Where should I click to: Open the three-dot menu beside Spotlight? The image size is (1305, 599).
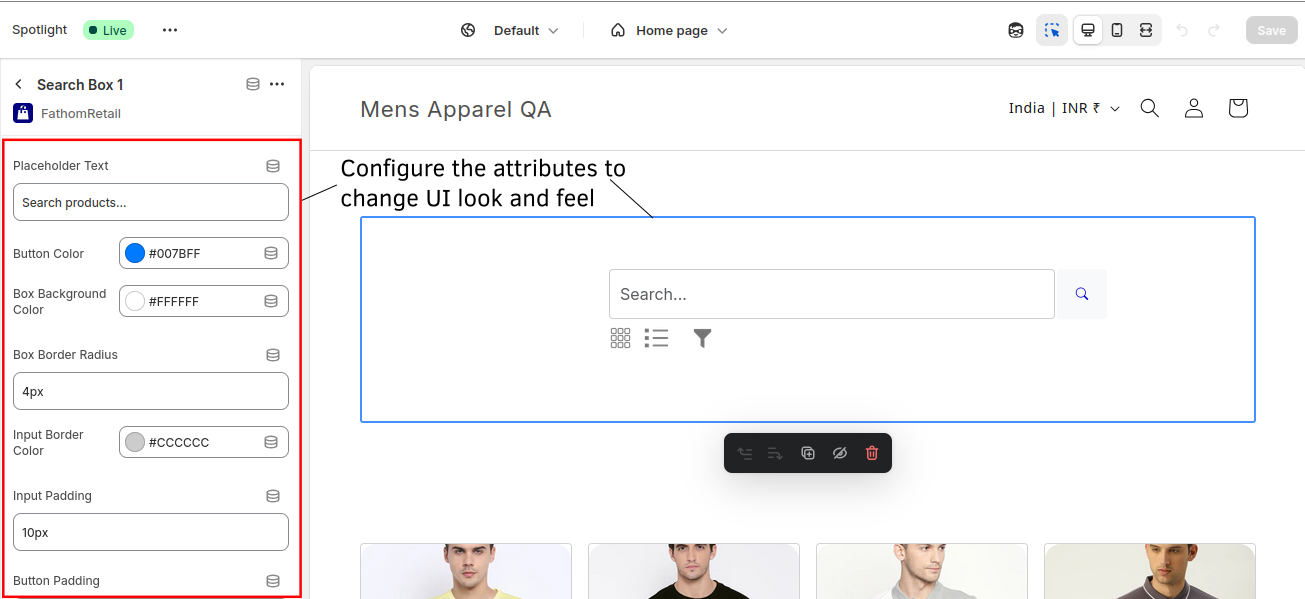[x=169, y=30]
